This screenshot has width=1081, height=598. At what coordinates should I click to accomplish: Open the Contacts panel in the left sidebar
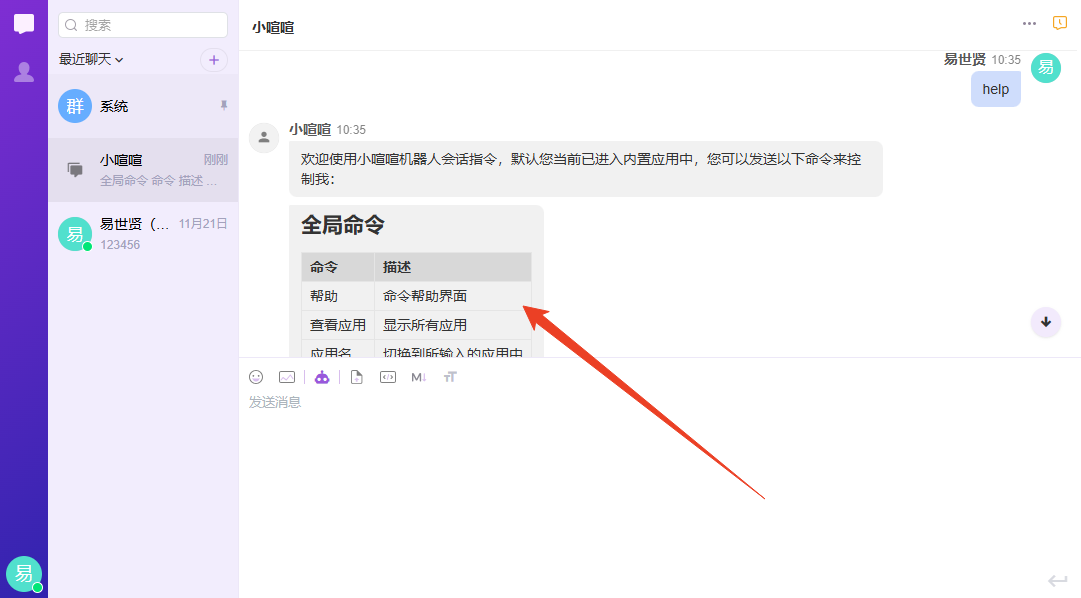pos(23,70)
